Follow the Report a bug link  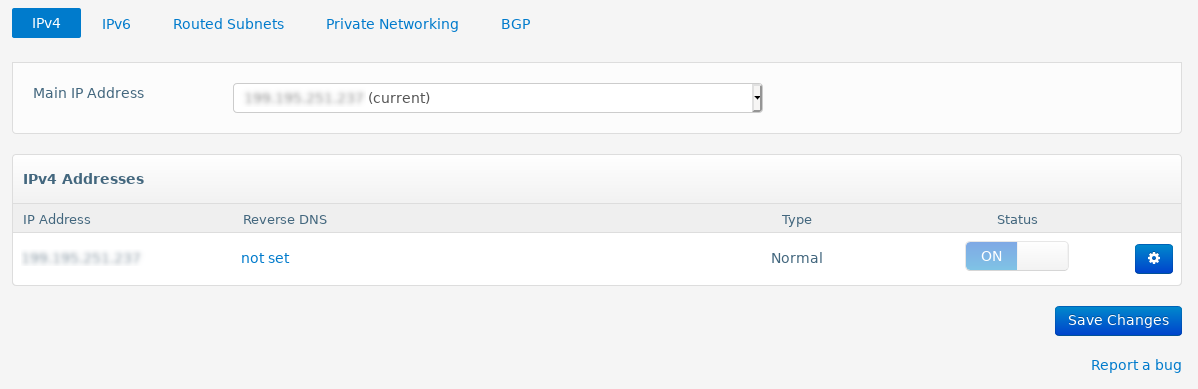coord(1136,365)
